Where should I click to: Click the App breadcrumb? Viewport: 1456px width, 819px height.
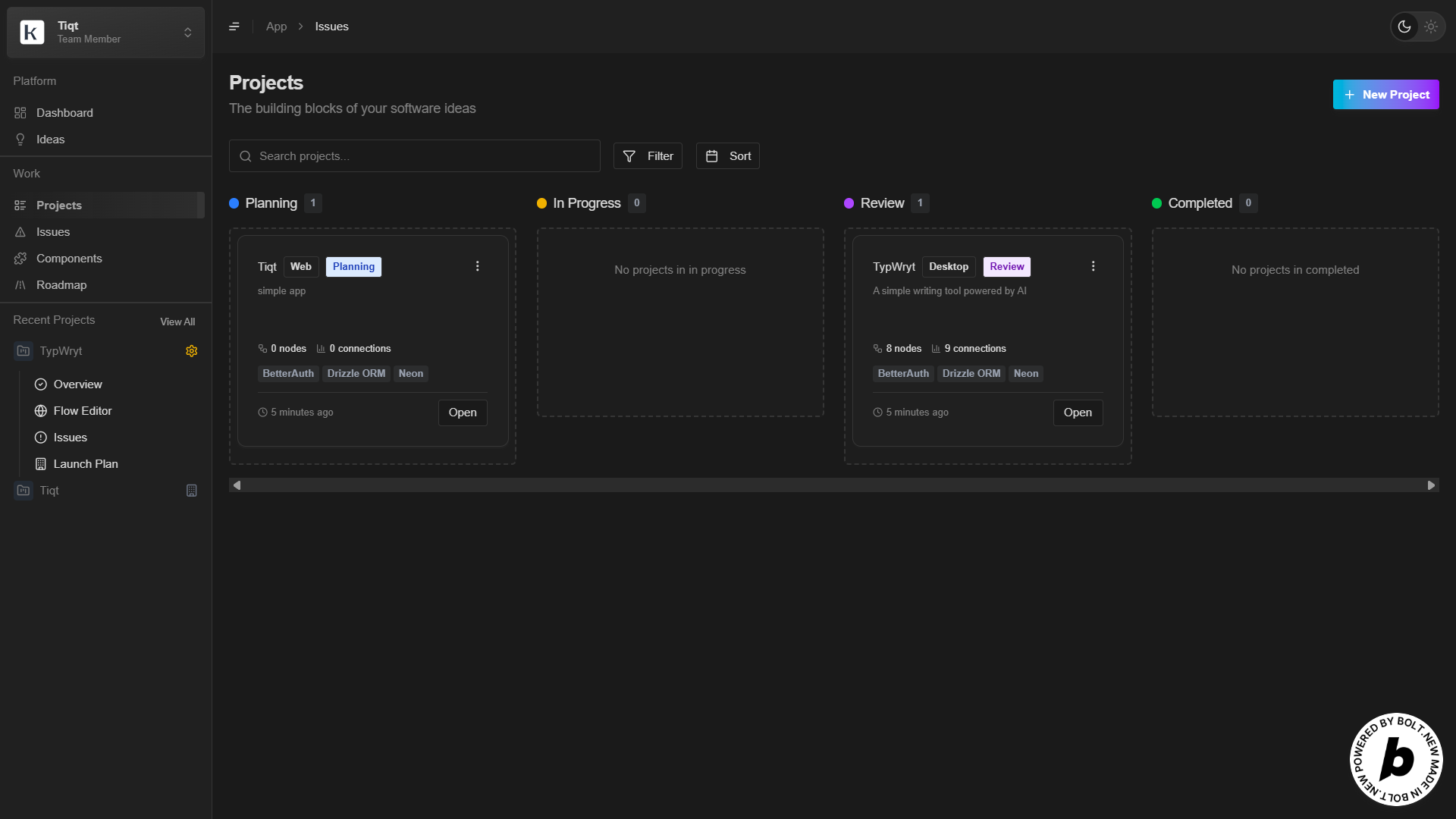pos(276,27)
